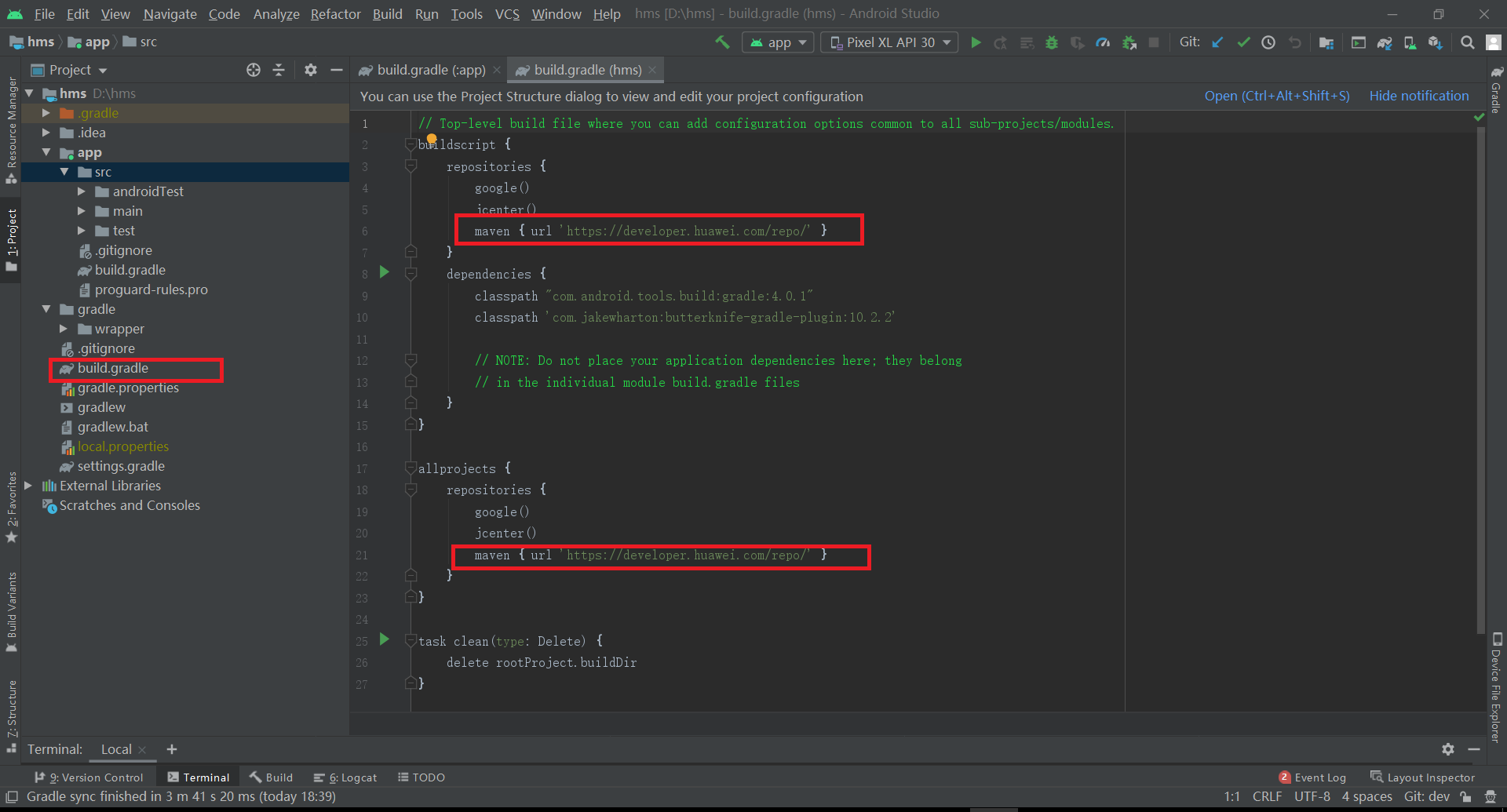Click the intention lightbulb on buildscript line
Image resolution: width=1507 pixels, height=812 pixels.
(432, 140)
